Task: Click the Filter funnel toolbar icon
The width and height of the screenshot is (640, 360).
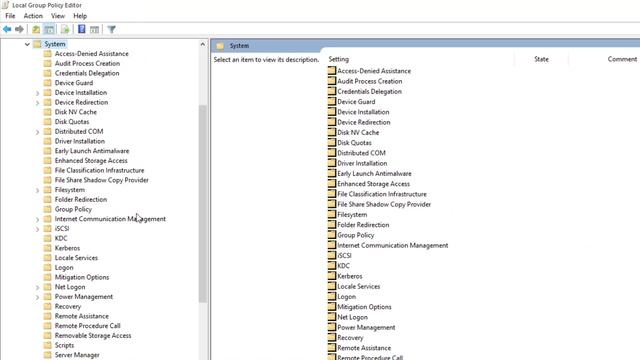Action: point(111,29)
